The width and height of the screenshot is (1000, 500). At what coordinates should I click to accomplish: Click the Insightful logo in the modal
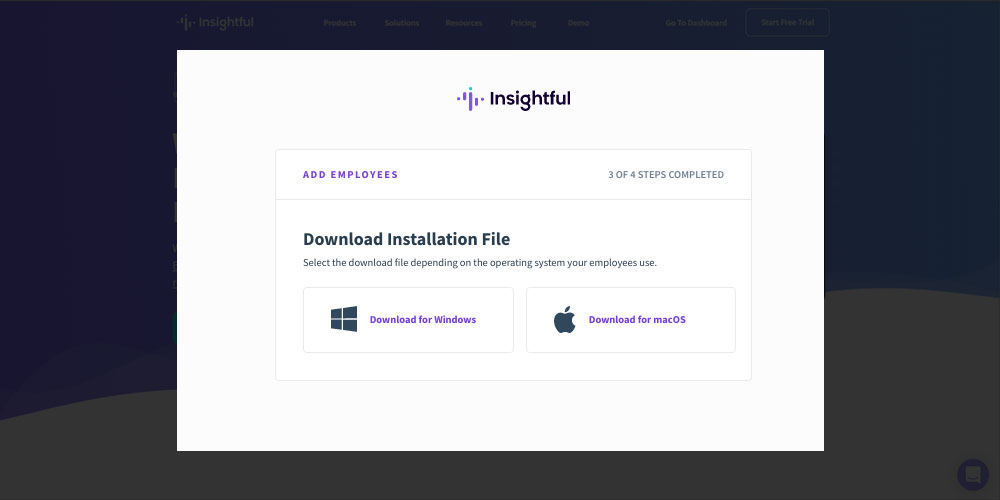513,99
